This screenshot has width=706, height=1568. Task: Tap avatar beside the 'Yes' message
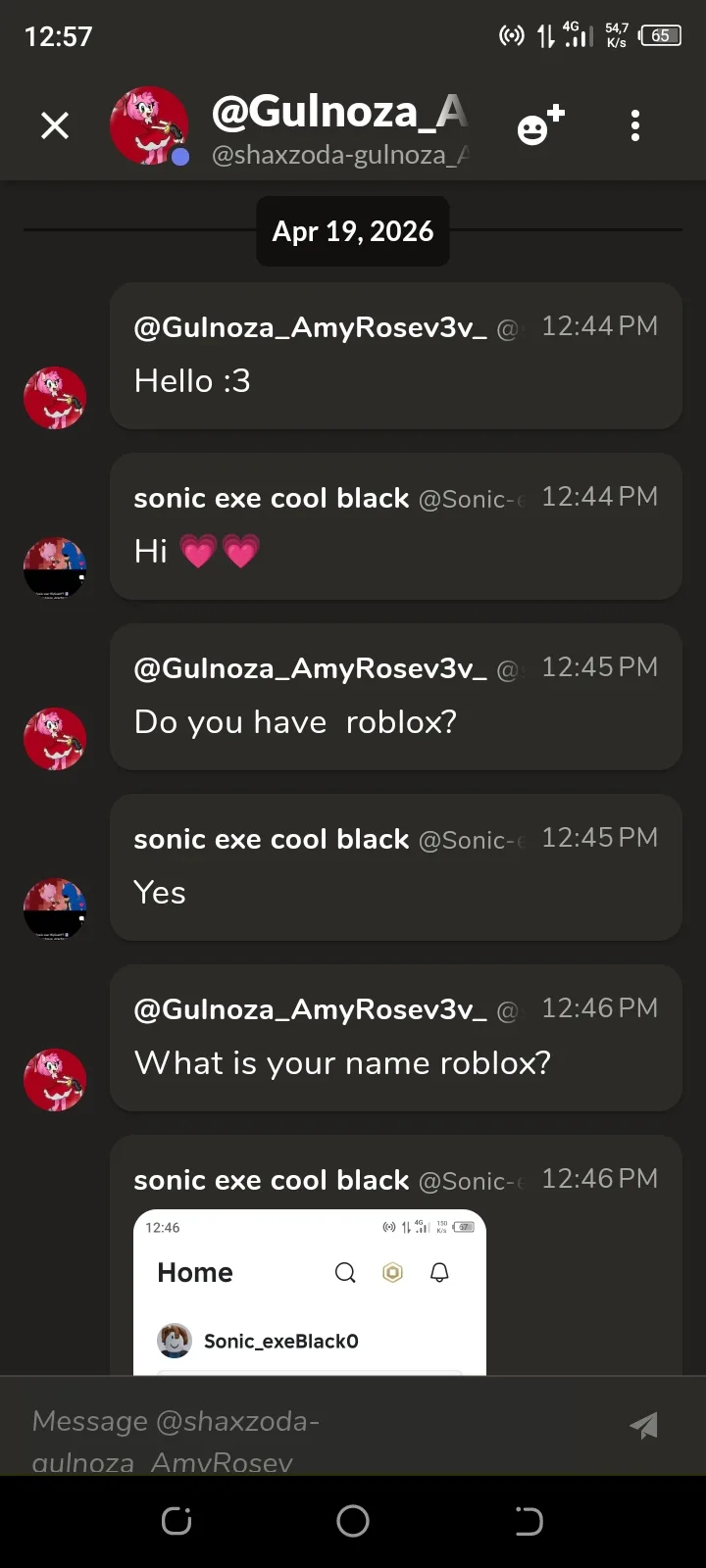click(55, 908)
